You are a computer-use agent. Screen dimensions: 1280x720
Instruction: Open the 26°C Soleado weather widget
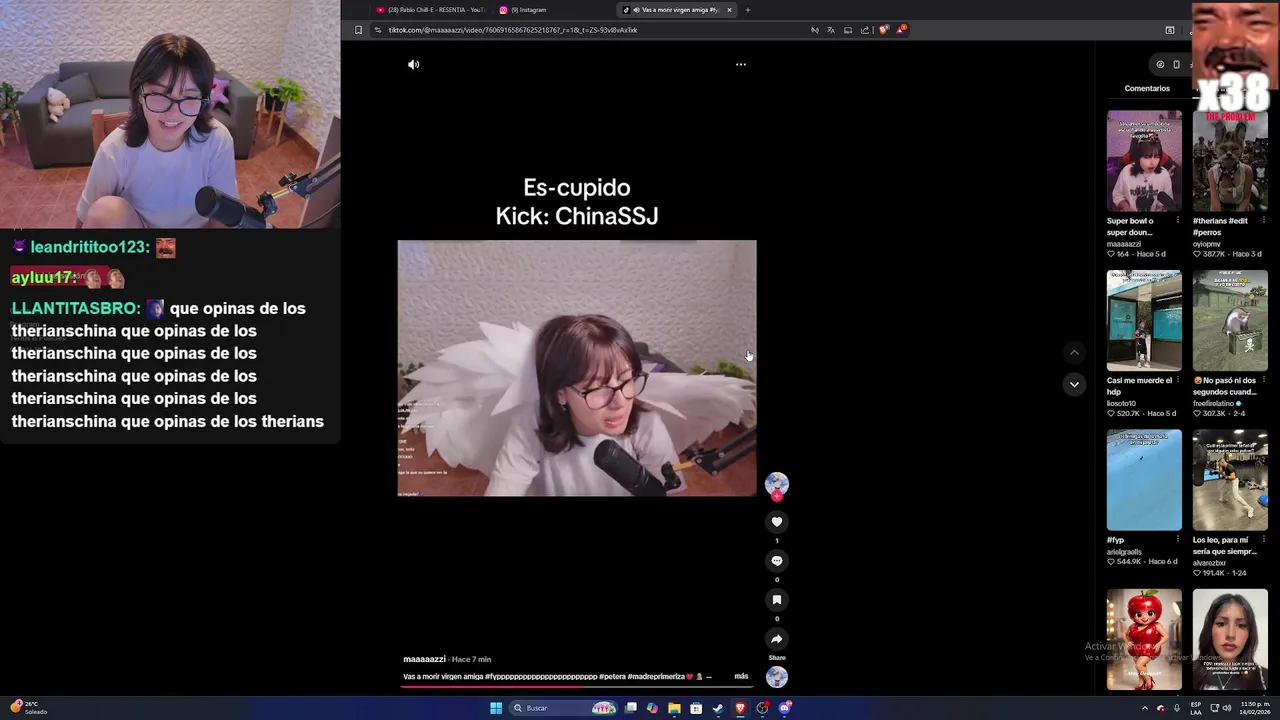point(28,708)
